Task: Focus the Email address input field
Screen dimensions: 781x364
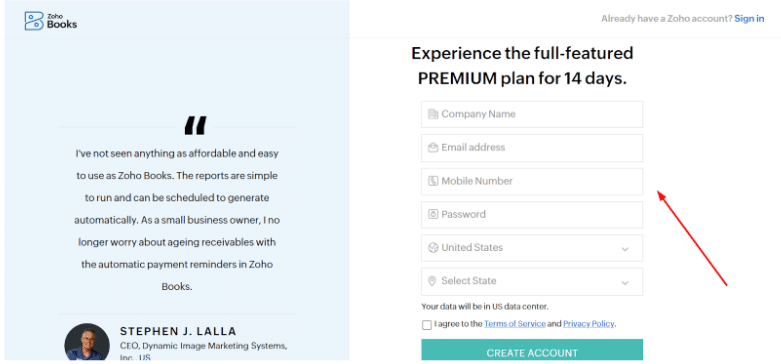Action: pos(532,148)
